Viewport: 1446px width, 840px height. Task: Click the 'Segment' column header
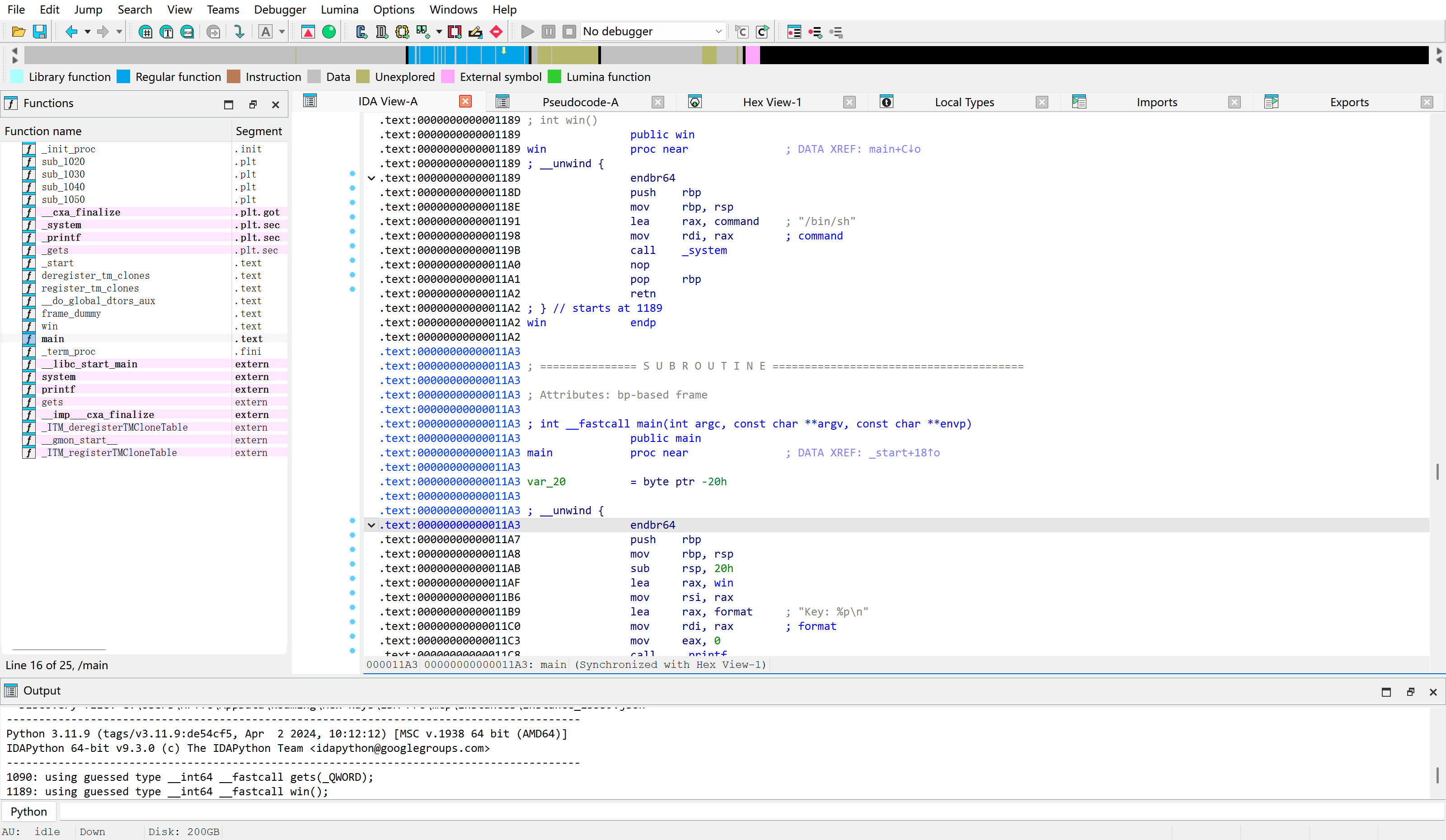point(259,131)
